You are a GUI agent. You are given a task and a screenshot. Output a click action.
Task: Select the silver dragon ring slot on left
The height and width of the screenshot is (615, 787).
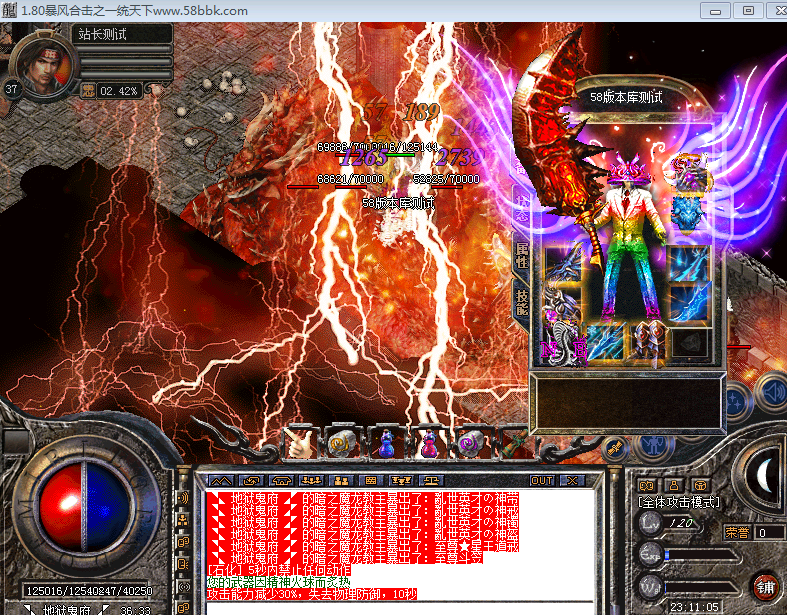pyautogui.click(x=563, y=303)
